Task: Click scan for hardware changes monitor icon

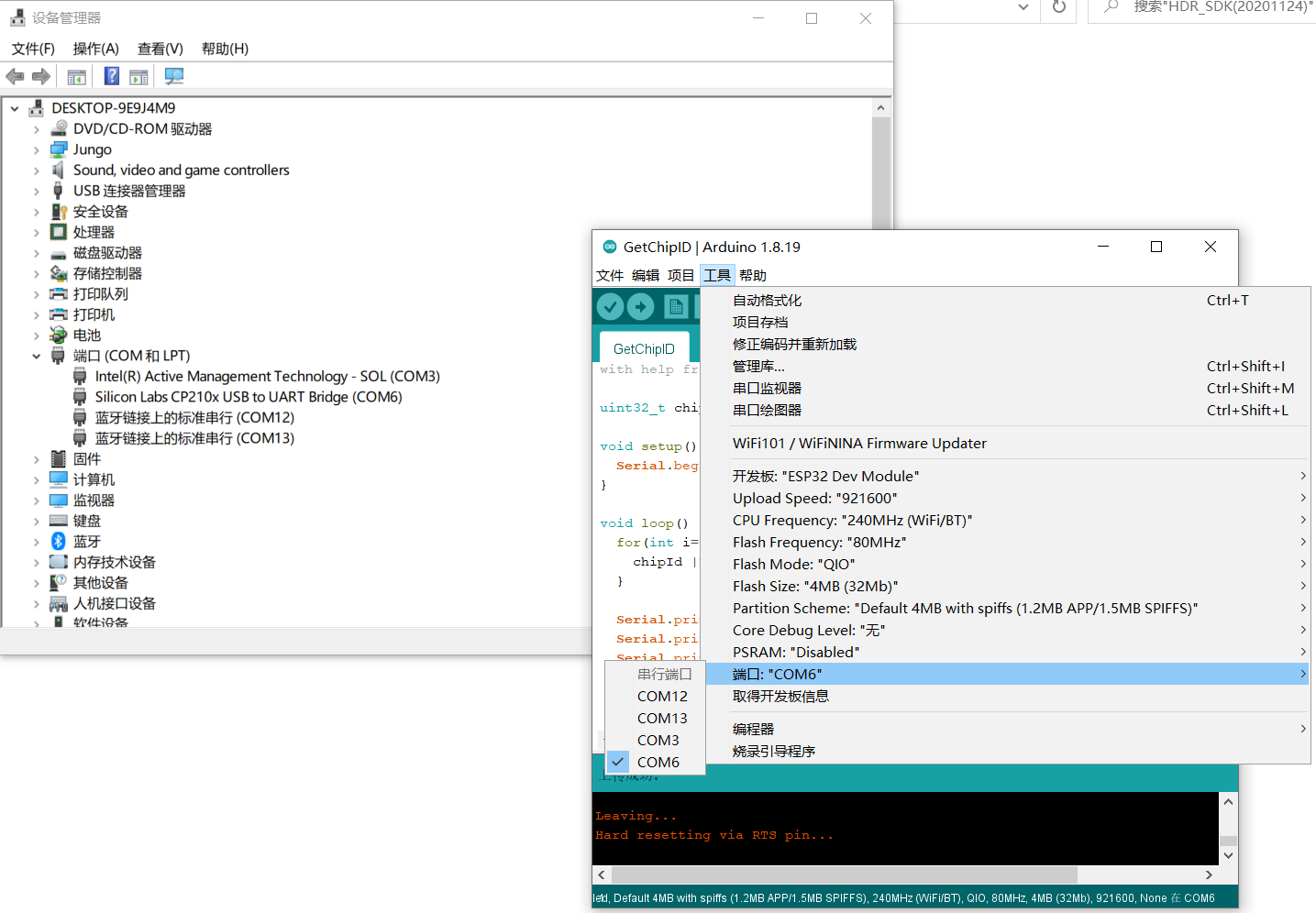Action: click(173, 77)
